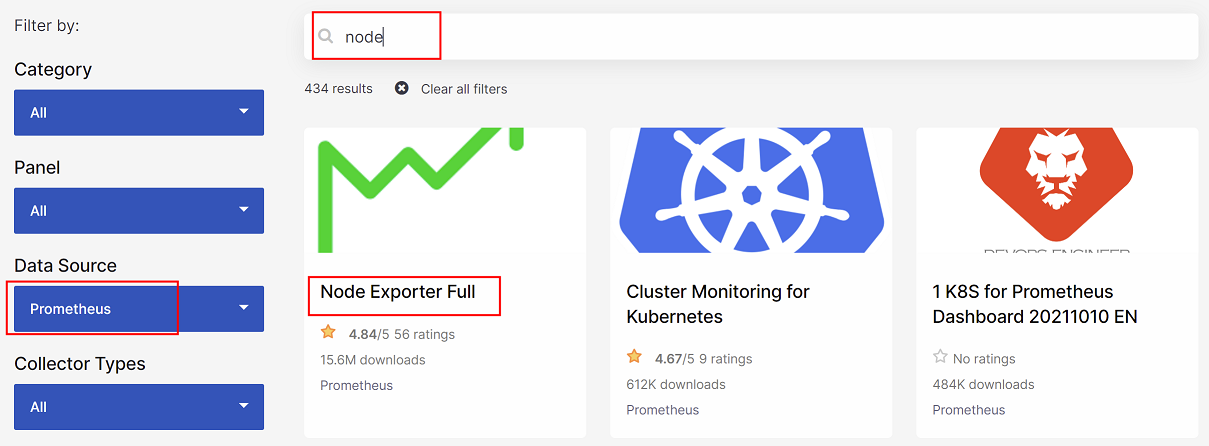This screenshot has width=1209, height=446.
Task: Open the Node Exporter Full dashboard
Action: 398,292
